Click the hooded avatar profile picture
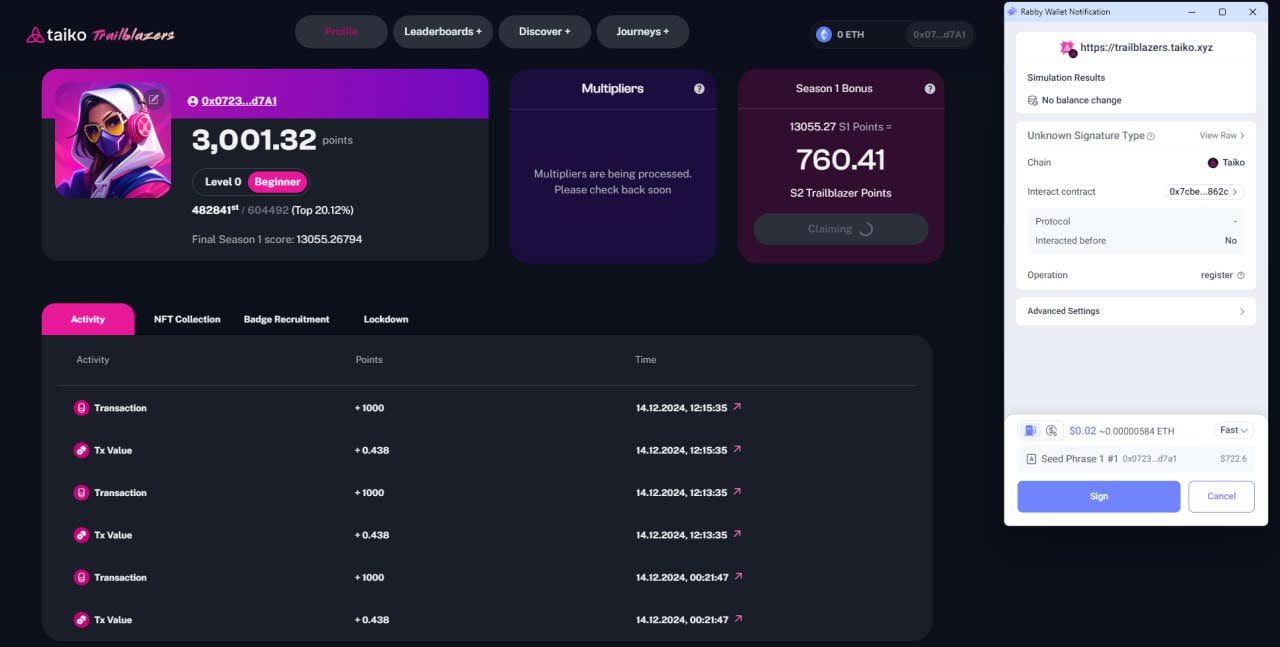This screenshot has height=647, width=1280. coord(112,140)
